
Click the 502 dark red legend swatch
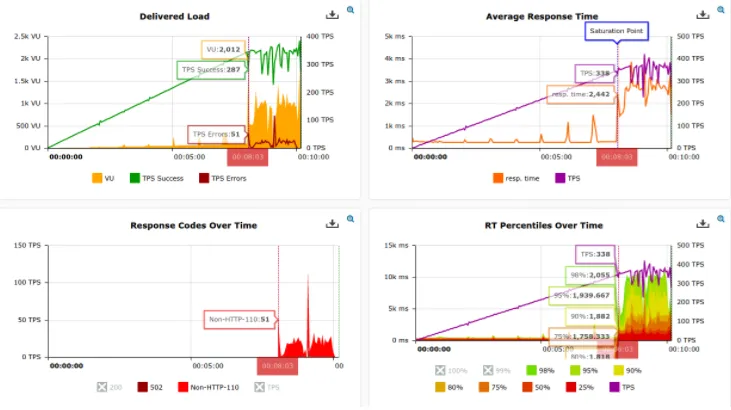point(143,386)
